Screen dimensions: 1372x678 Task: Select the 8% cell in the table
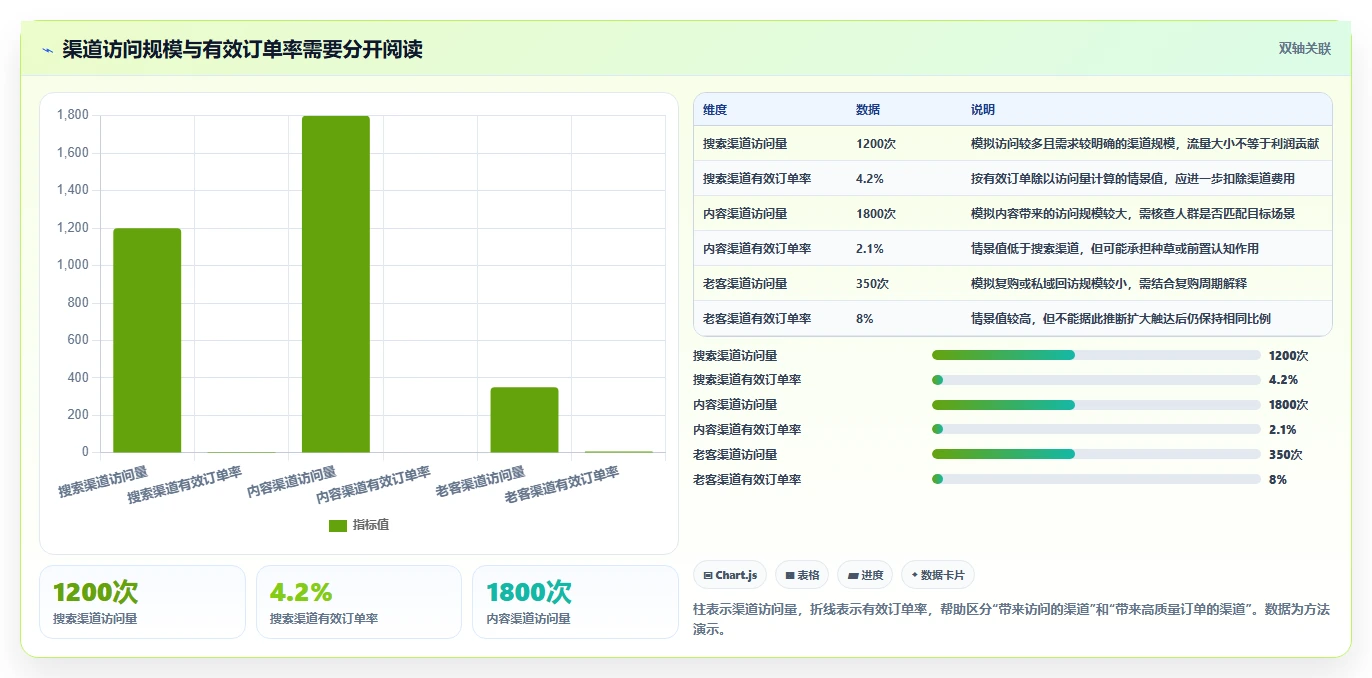coord(865,319)
